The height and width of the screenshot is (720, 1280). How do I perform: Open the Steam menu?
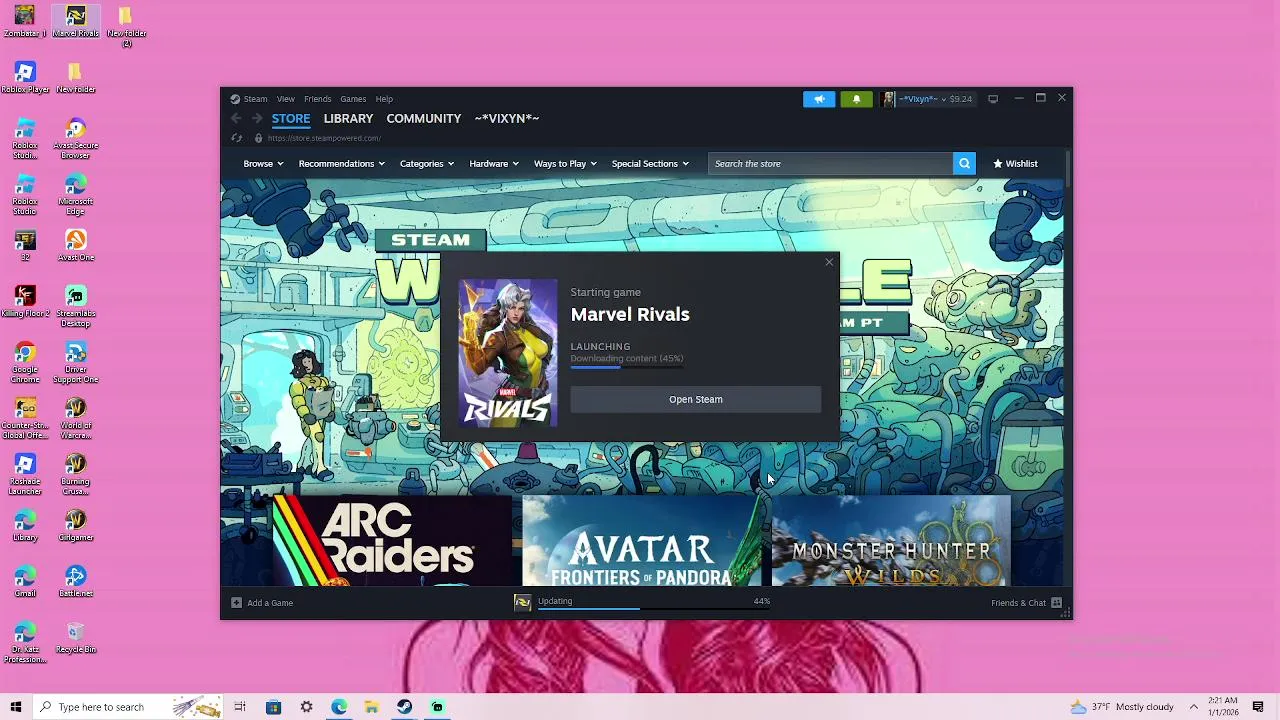[x=255, y=99]
